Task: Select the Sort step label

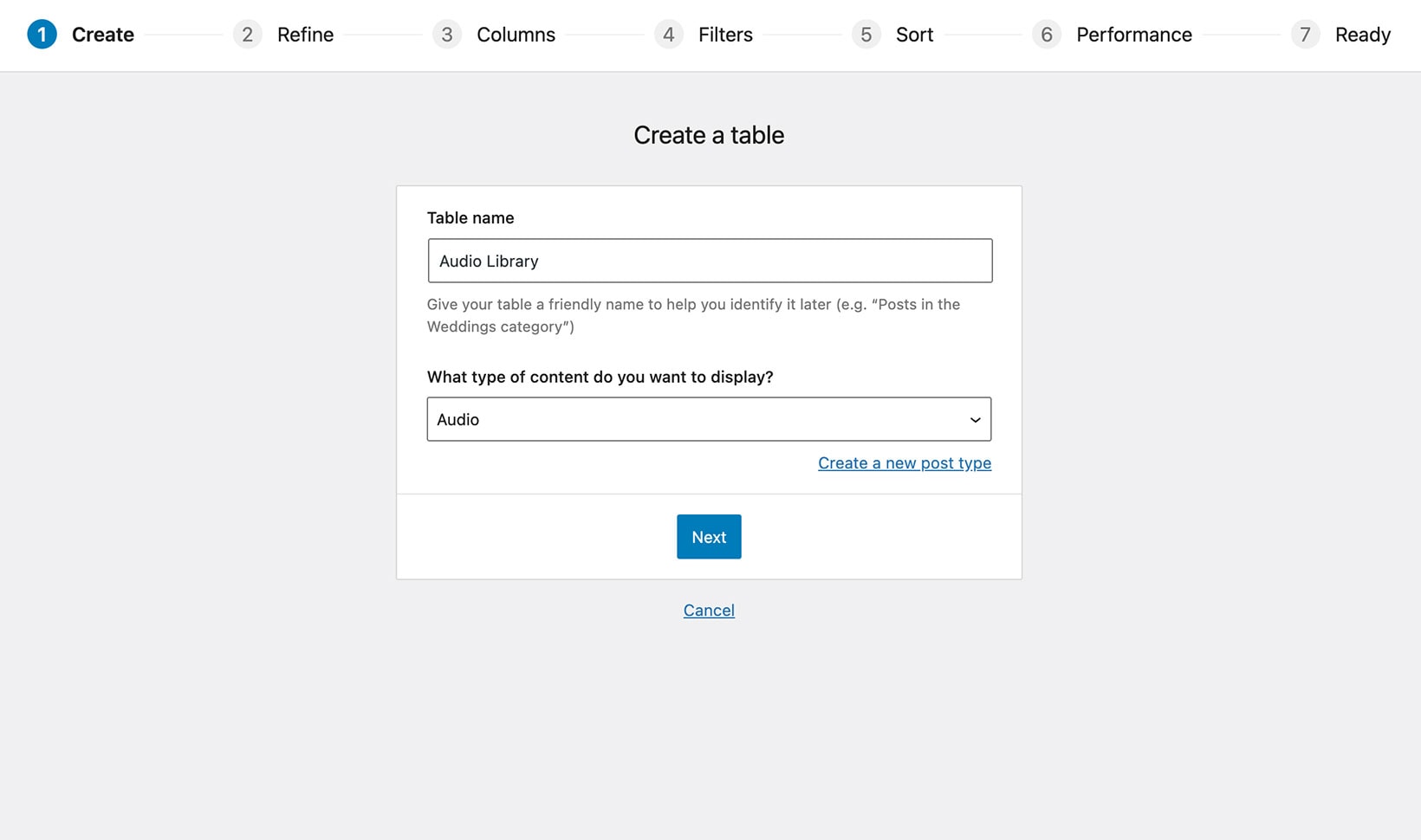Action: [x=915, y=35]
